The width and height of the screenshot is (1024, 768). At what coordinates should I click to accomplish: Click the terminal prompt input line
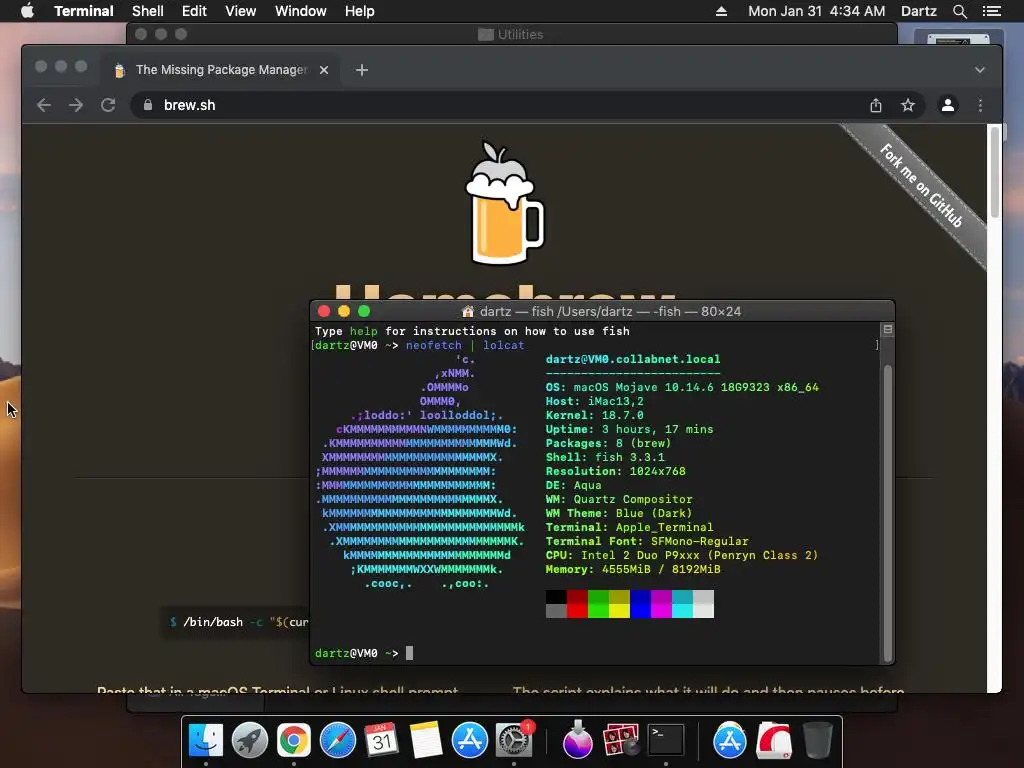click(x=596, y=653)
